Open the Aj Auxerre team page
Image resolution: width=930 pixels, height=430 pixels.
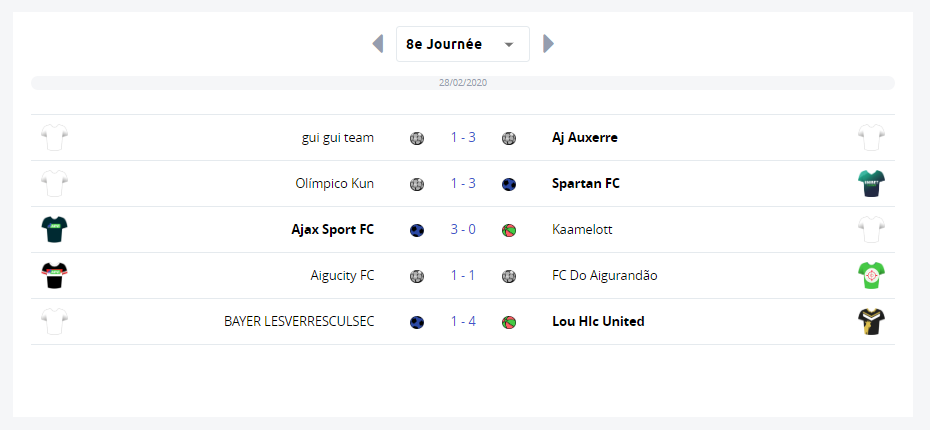585,138
